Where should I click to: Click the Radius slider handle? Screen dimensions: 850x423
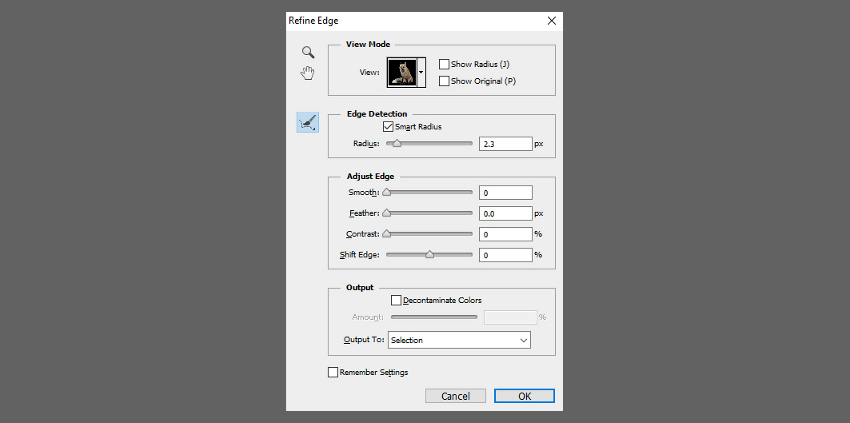pyautogui.click(x=397, y=144)
